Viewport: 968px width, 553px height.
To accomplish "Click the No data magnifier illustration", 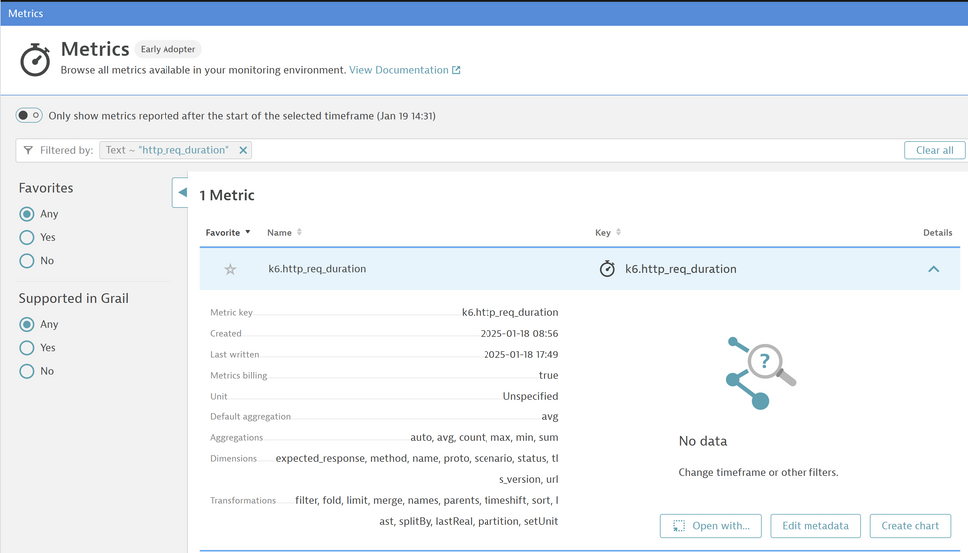I will coord(762,373).
